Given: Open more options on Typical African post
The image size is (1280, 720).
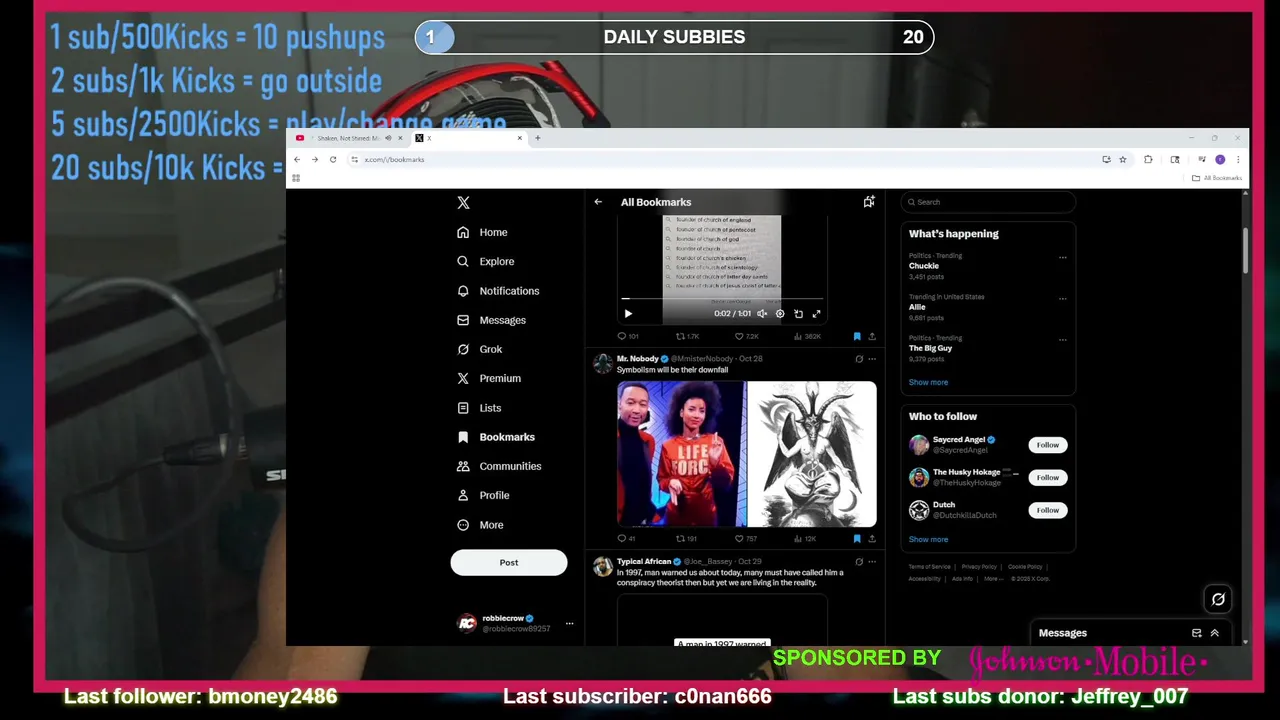Looking at the screenshot, I should coord(872,562).
